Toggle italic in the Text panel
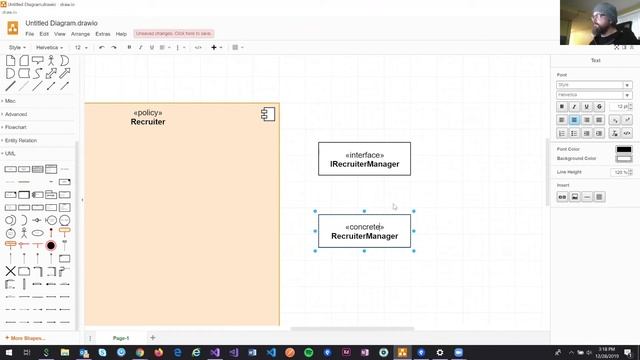Viewport: 640px width, 360px height. click(x=574, y=107)
